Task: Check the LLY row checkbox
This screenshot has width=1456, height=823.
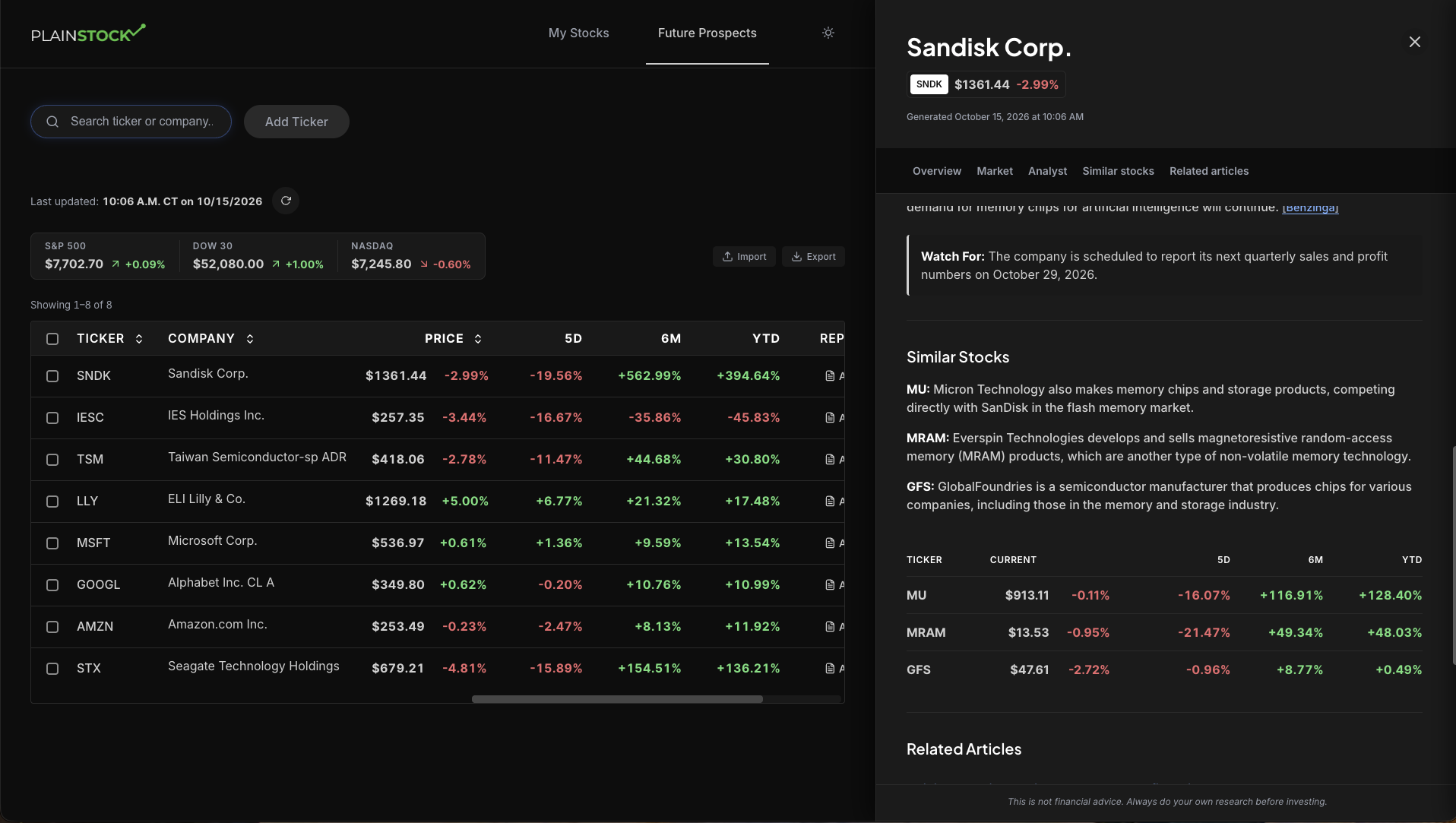Action: tap(52, 502)
